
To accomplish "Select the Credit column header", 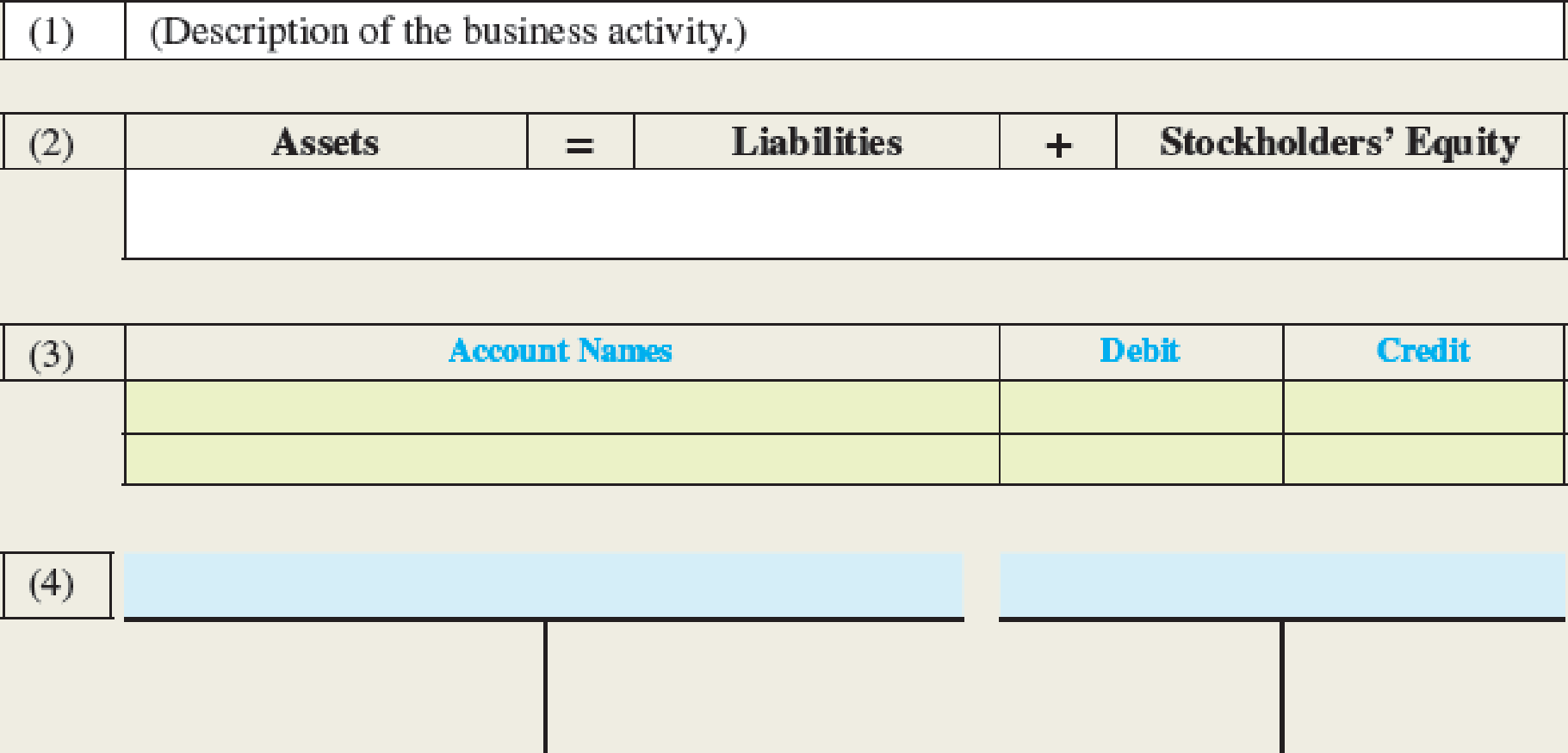I will (1423, 352).
